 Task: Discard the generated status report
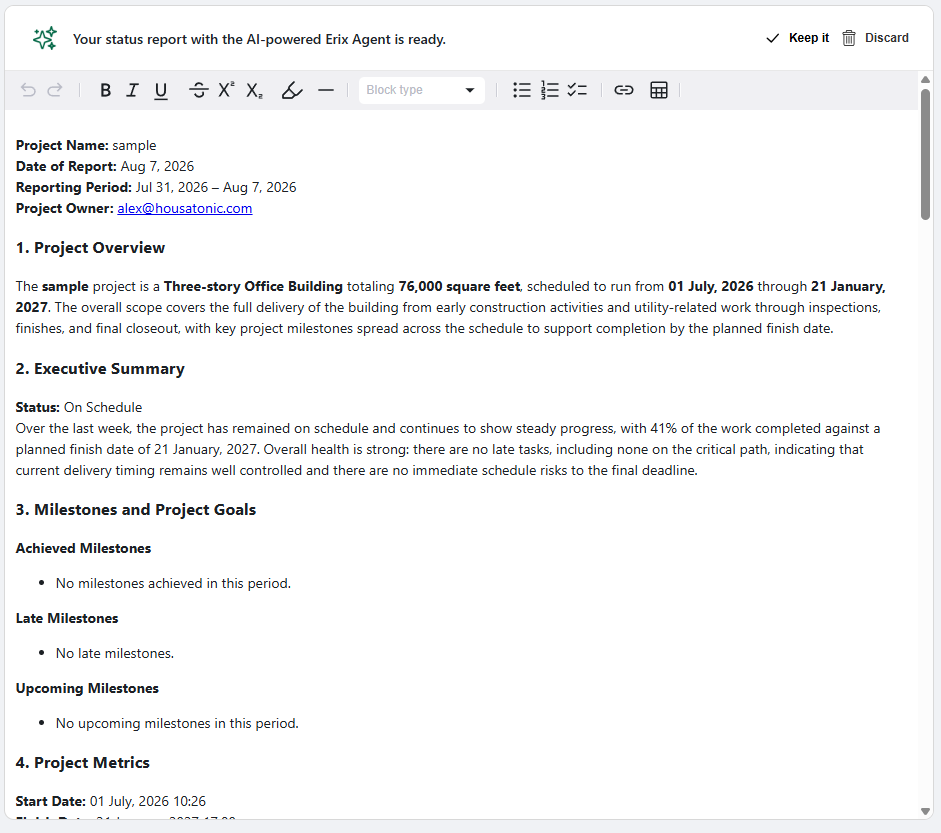click(876, 38)
